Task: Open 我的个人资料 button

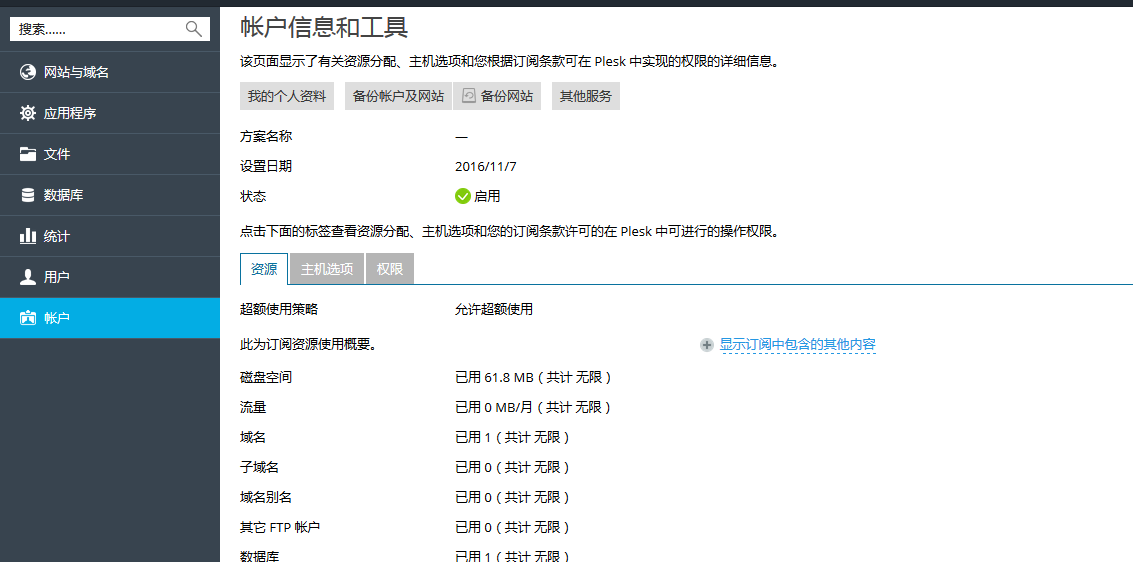Action: pyautogui.click(x=287, y=96)
